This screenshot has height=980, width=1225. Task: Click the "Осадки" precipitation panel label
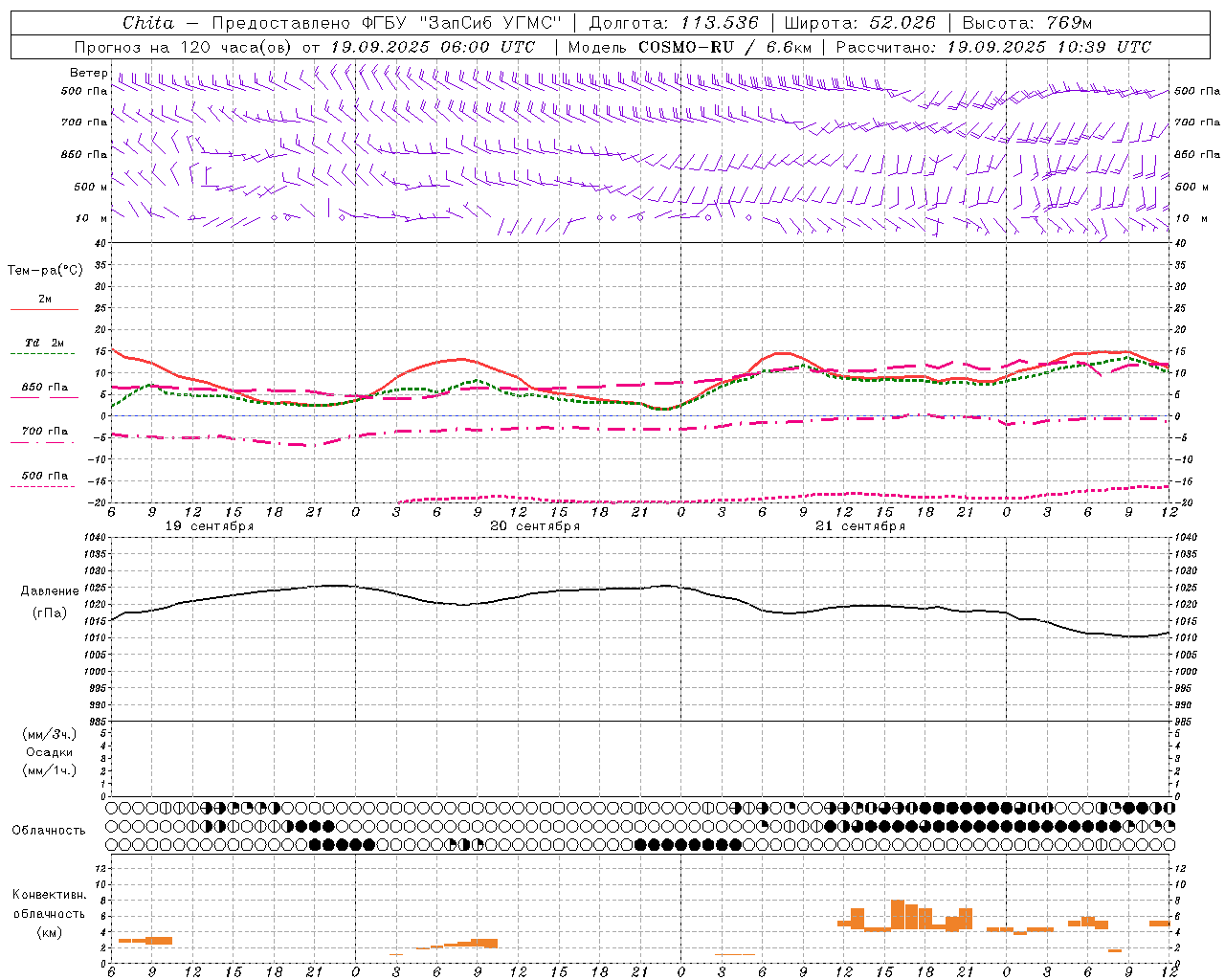50,752
